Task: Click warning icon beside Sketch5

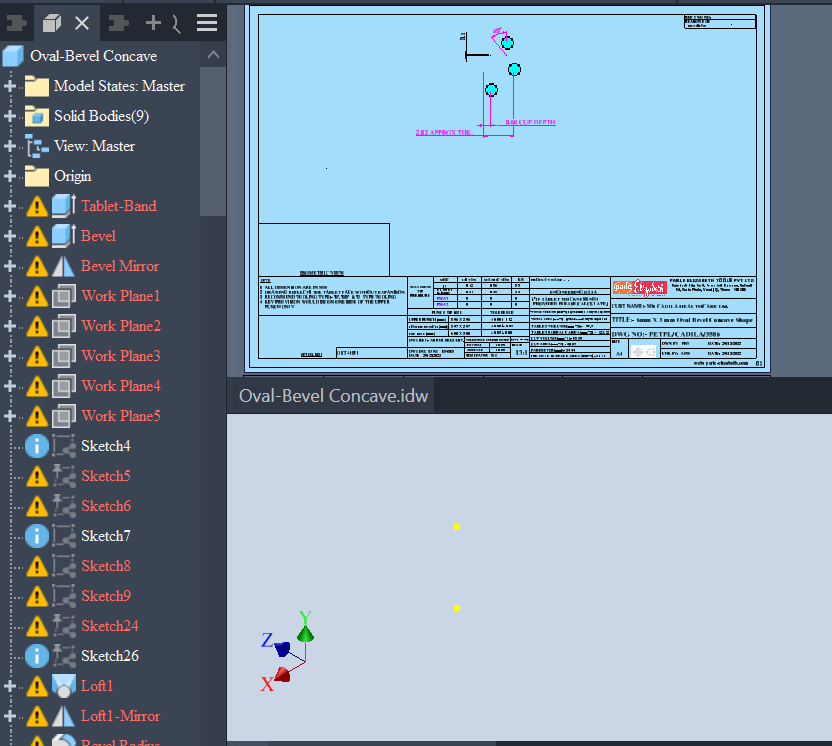Action: pyautogui.click(x=37, y=476)
